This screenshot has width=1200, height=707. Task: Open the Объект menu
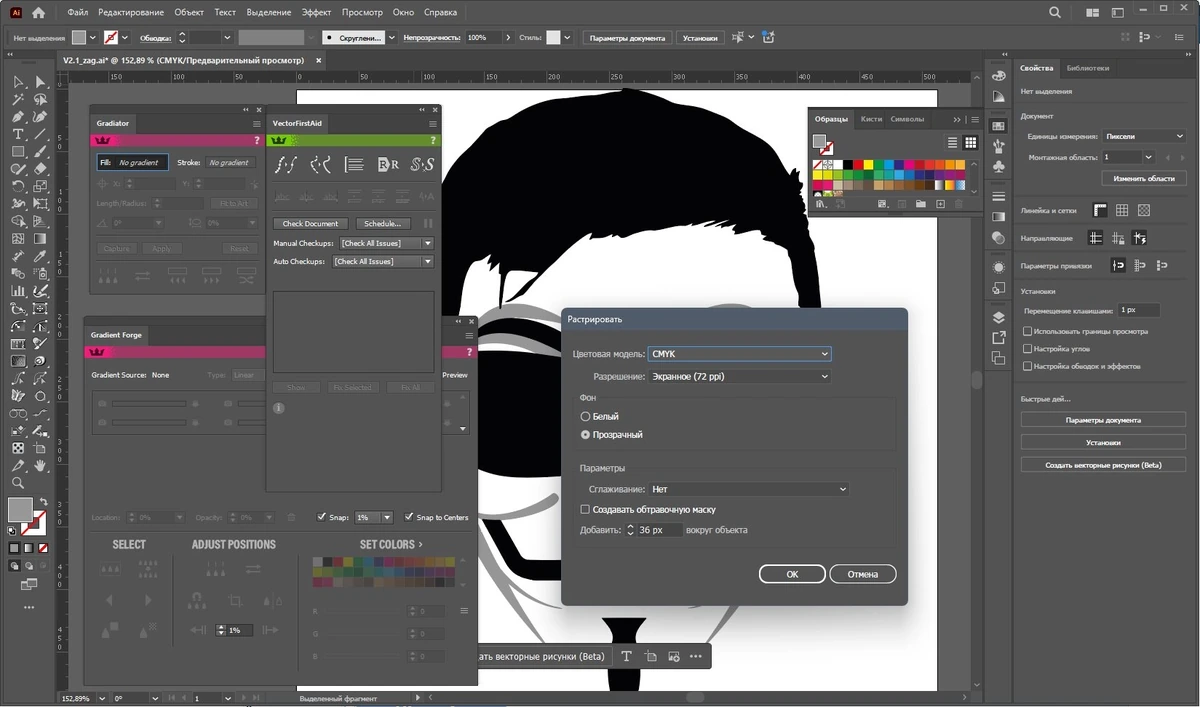tap(189, 13)
